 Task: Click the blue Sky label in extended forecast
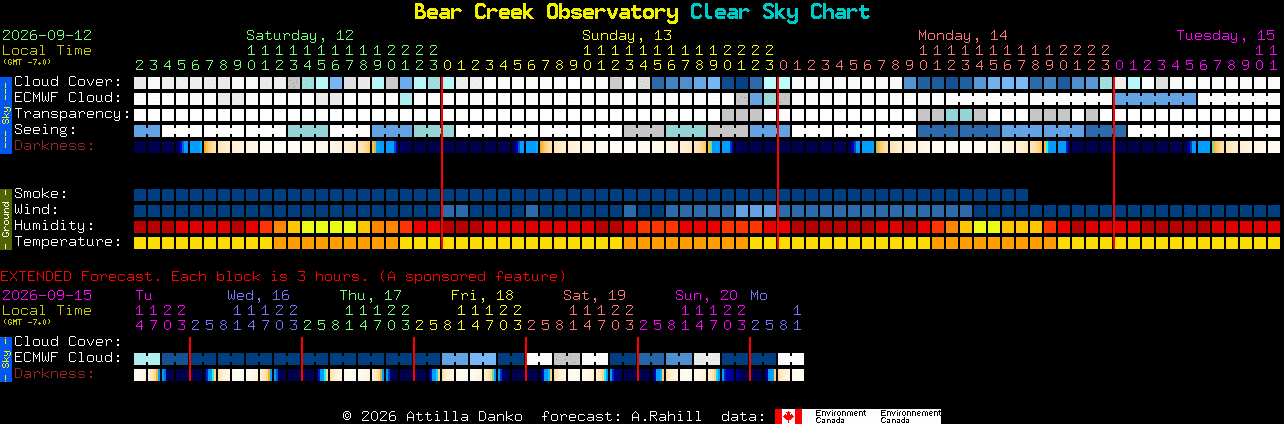point(5,358)
